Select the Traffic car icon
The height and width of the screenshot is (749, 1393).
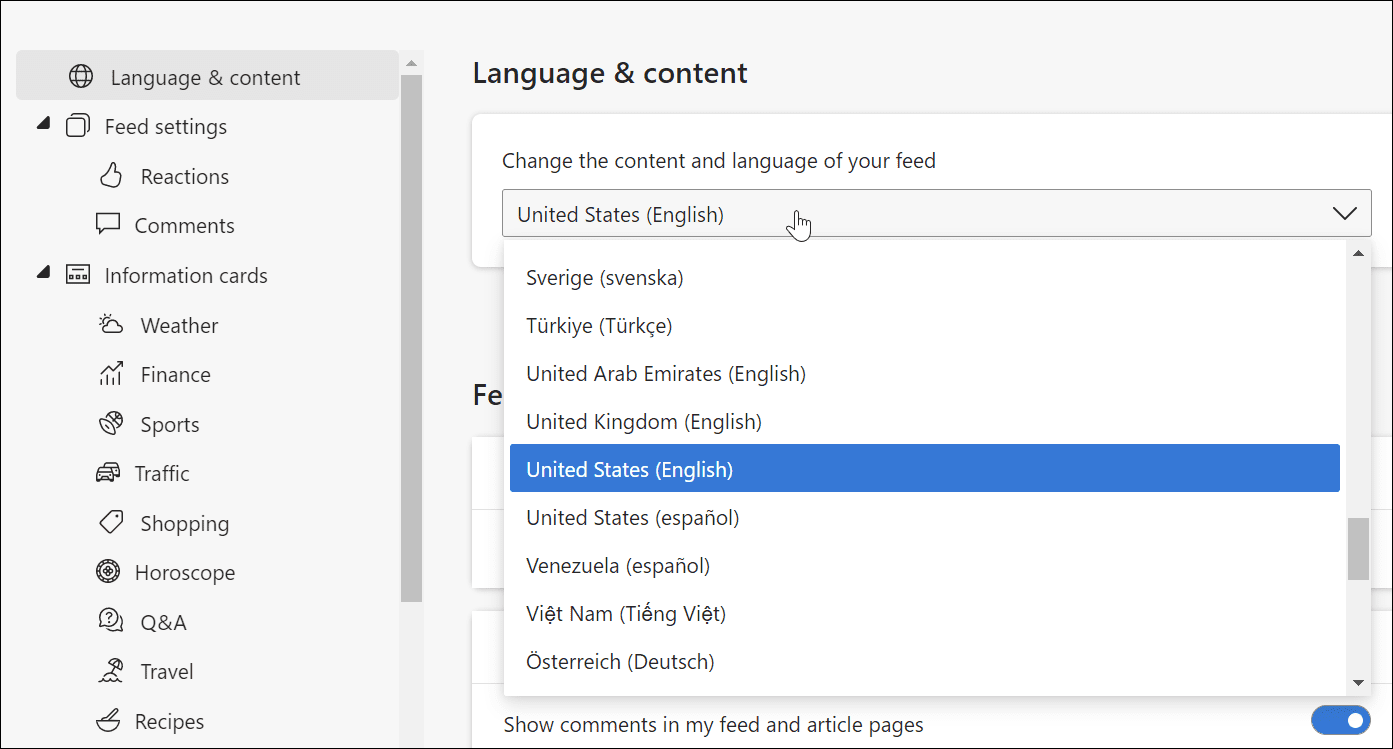[x=110, y=472]
